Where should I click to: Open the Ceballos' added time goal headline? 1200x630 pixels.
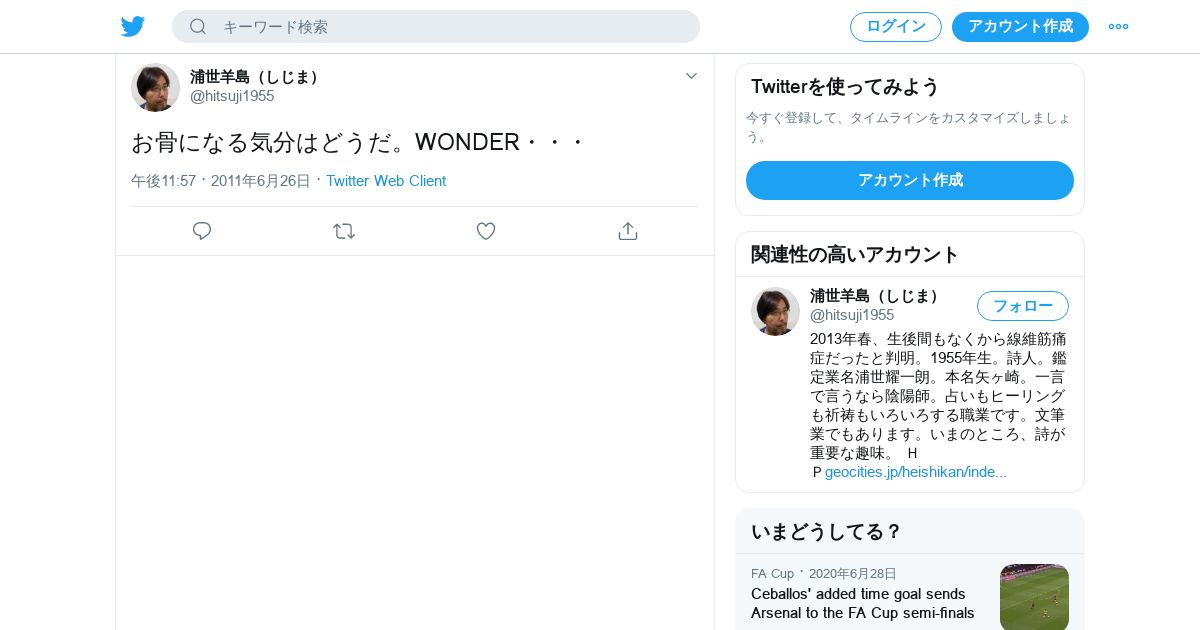[863, 603]
